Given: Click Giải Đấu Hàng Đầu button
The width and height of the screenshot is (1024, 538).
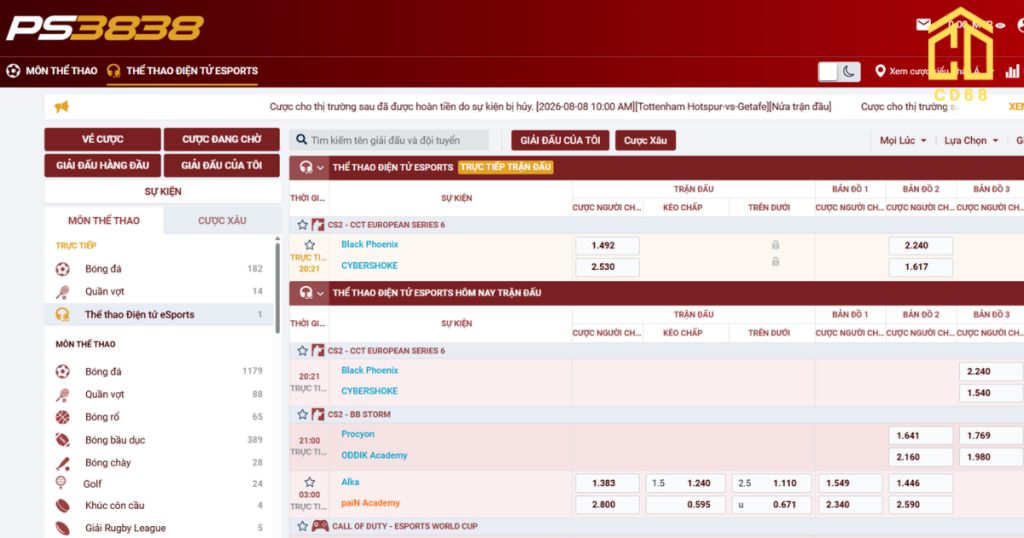Looking at the screenshot, I should pyautogui.click(x=103, y=165).
